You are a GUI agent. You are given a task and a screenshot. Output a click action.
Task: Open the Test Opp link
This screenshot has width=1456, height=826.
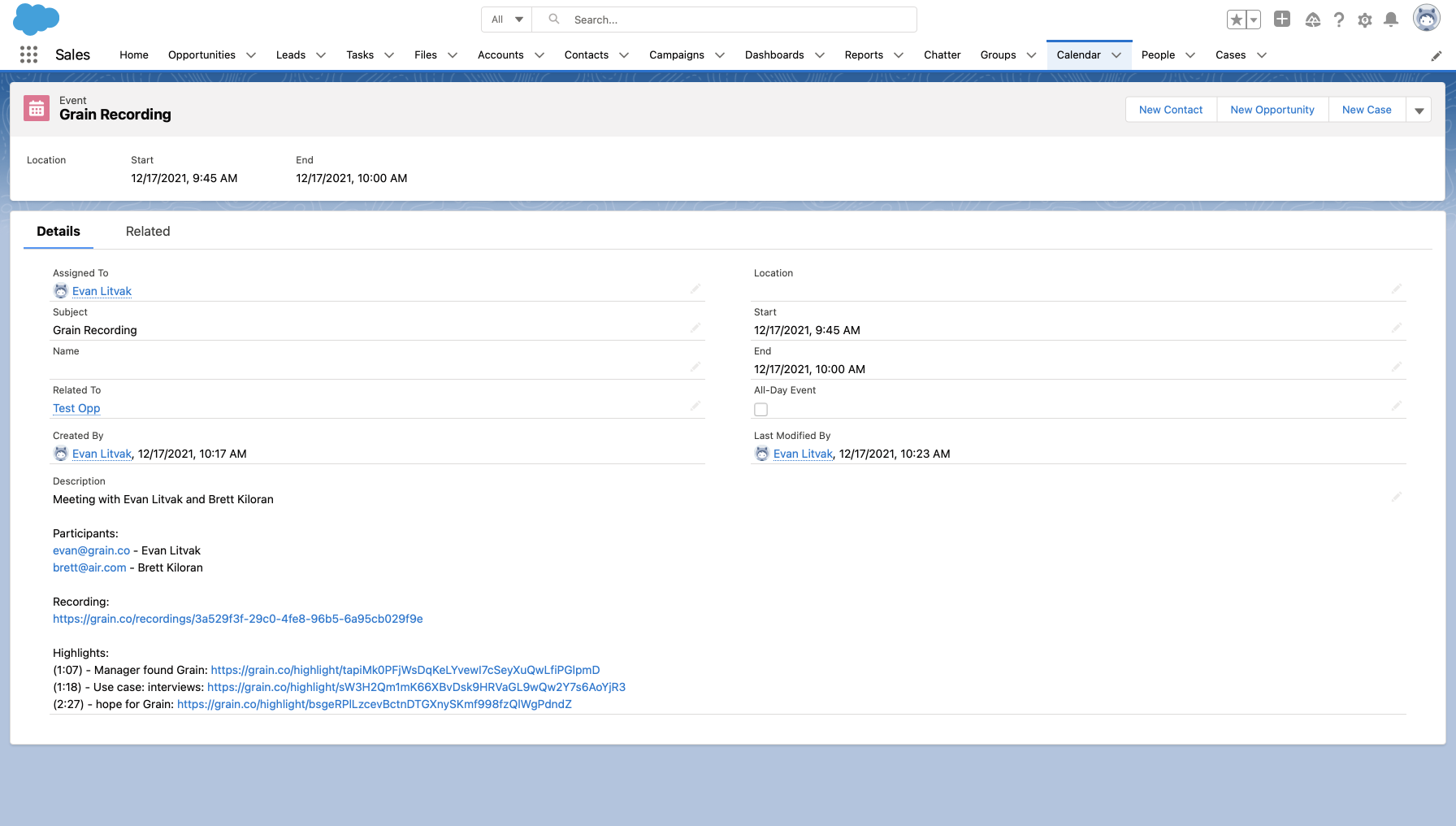point(76,408)
